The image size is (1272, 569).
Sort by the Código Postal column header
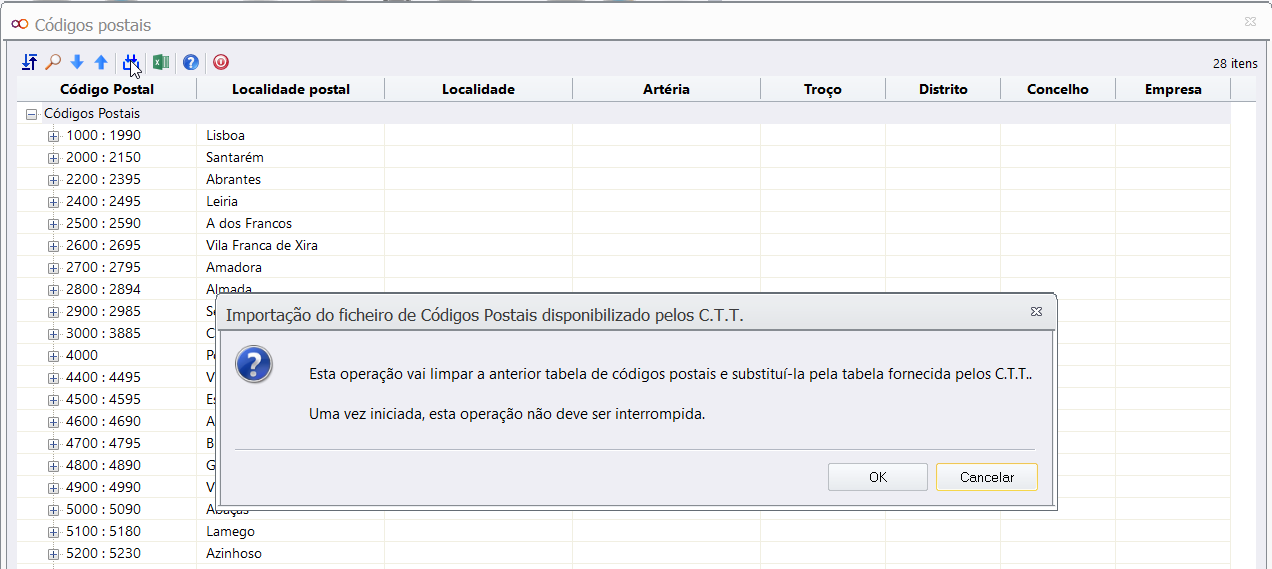click(x=107, y=89)
